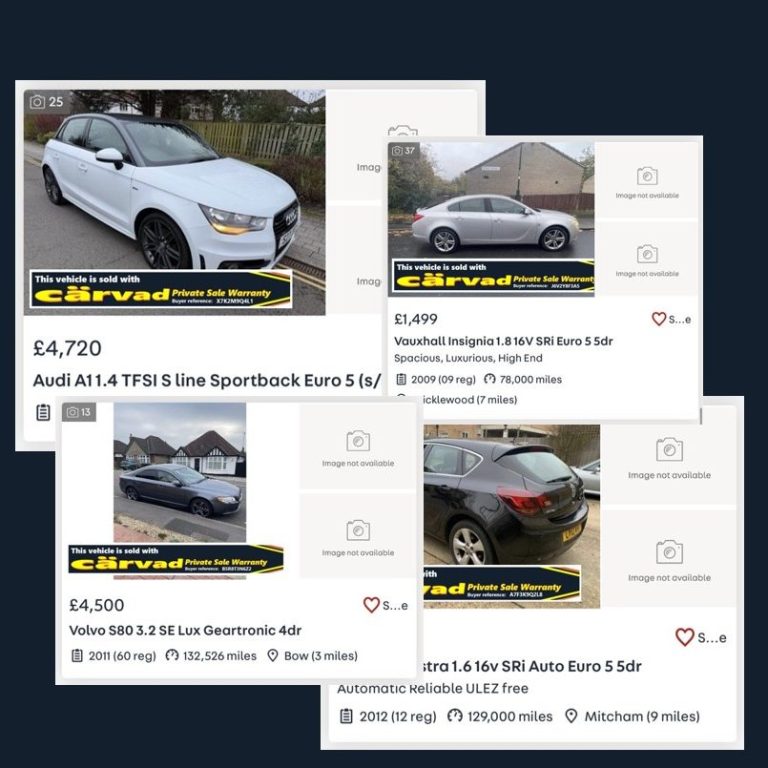Click the location pin icon beside Mitcham
This screenshot has width=768, height=768.
[571, 716]
